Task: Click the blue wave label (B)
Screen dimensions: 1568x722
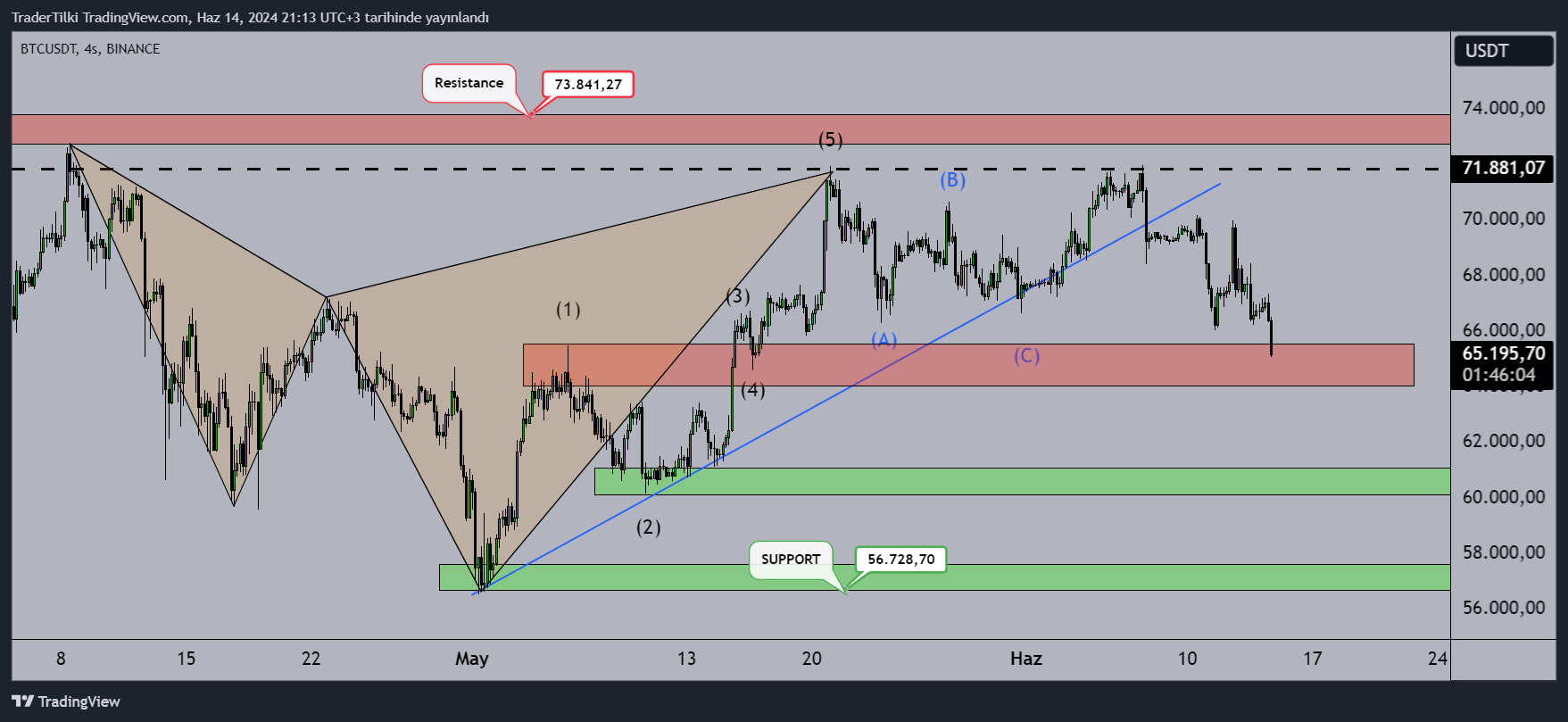Action: coord(952,180)
